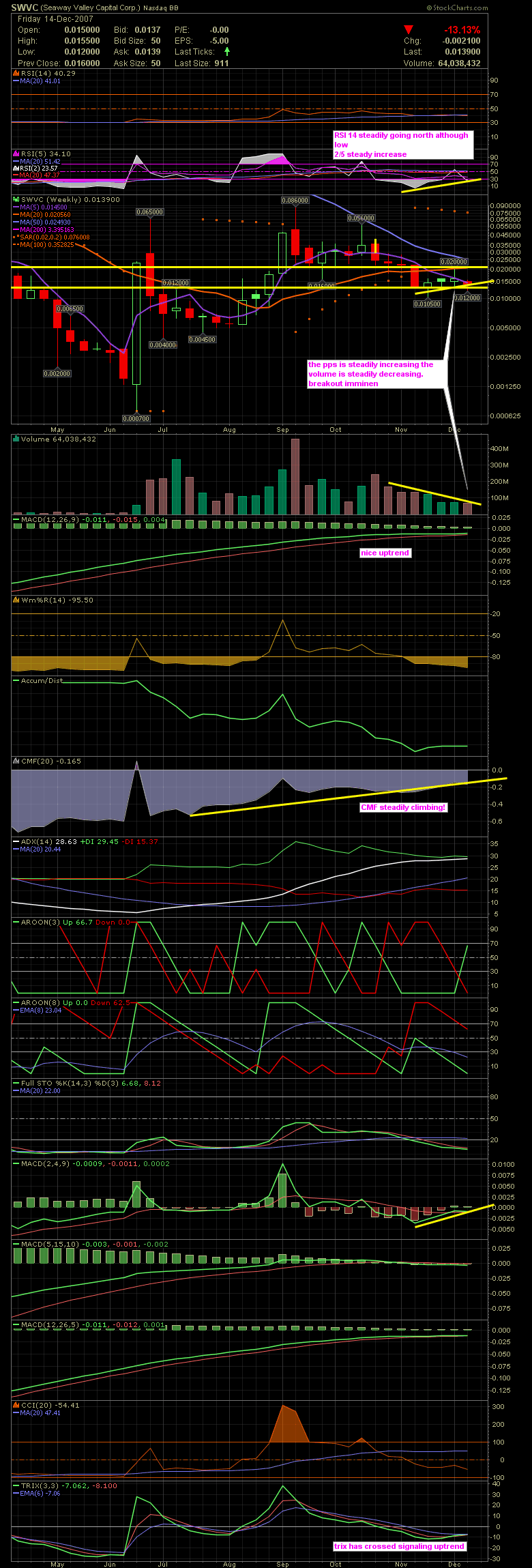
Task: Click the AROON(8) legend icon
Action: 16,1002
